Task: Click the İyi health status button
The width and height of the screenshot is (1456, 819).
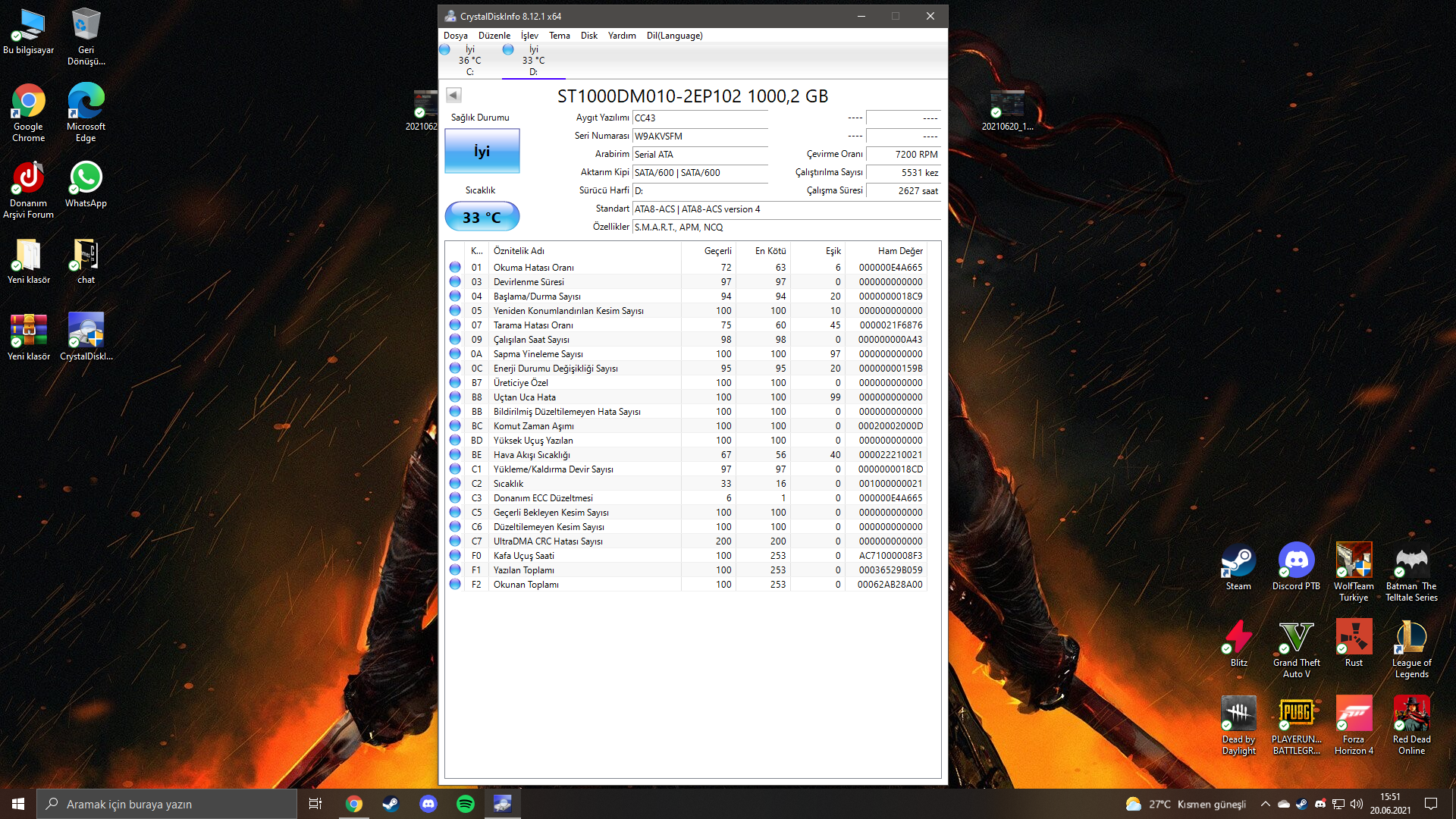Action: [x=482, y=151]
